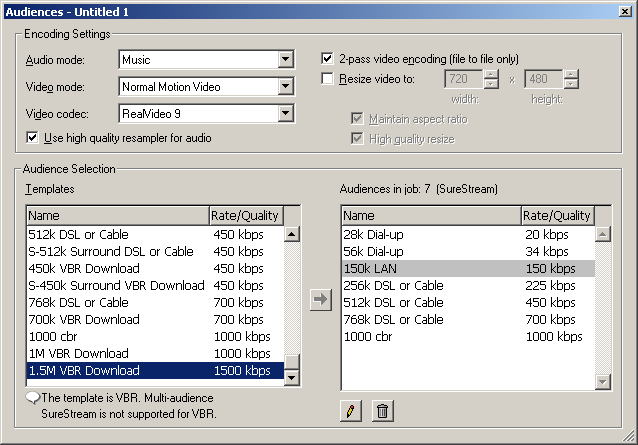This screenshot has width=638, height=445.
Task: Enable Resize video to checkbox
Action: tap(327, 79)
